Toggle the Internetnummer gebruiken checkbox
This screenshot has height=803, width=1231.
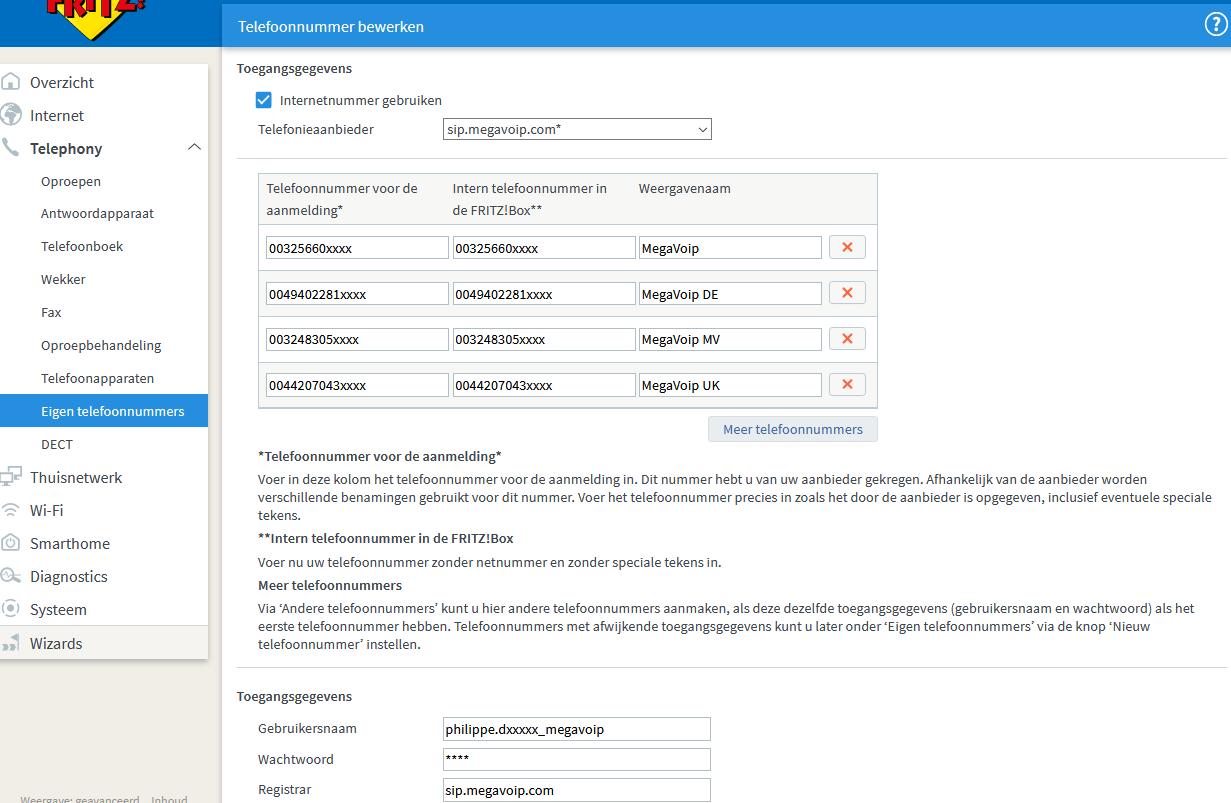click(x=264, y=100)
